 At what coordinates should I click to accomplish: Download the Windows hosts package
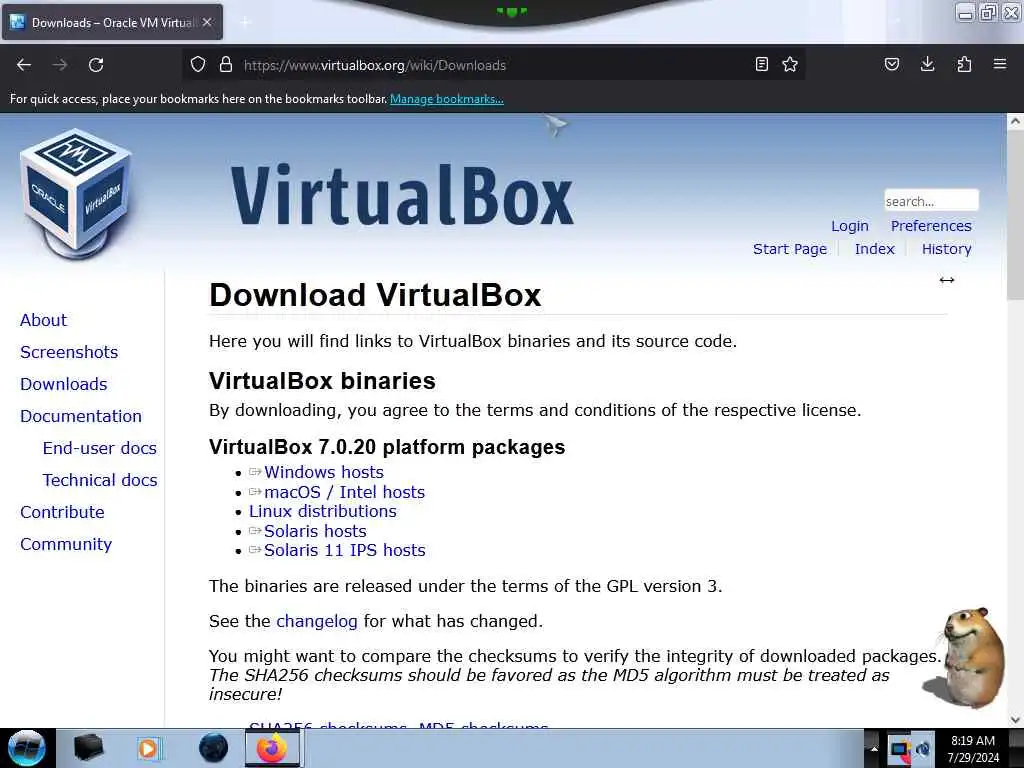(x=323, y=472)
